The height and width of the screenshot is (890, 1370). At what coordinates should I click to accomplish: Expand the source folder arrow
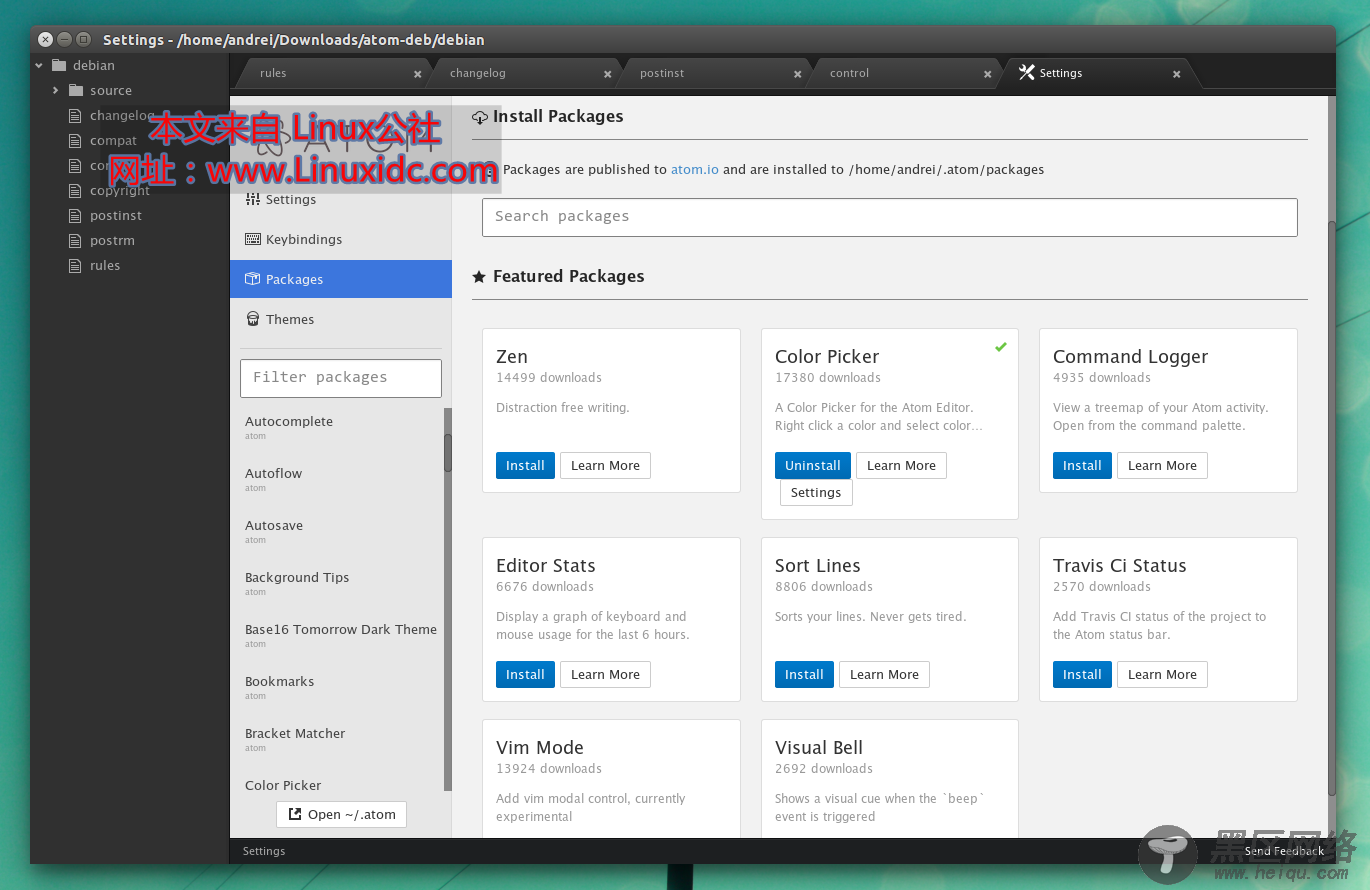click(56, 91)
